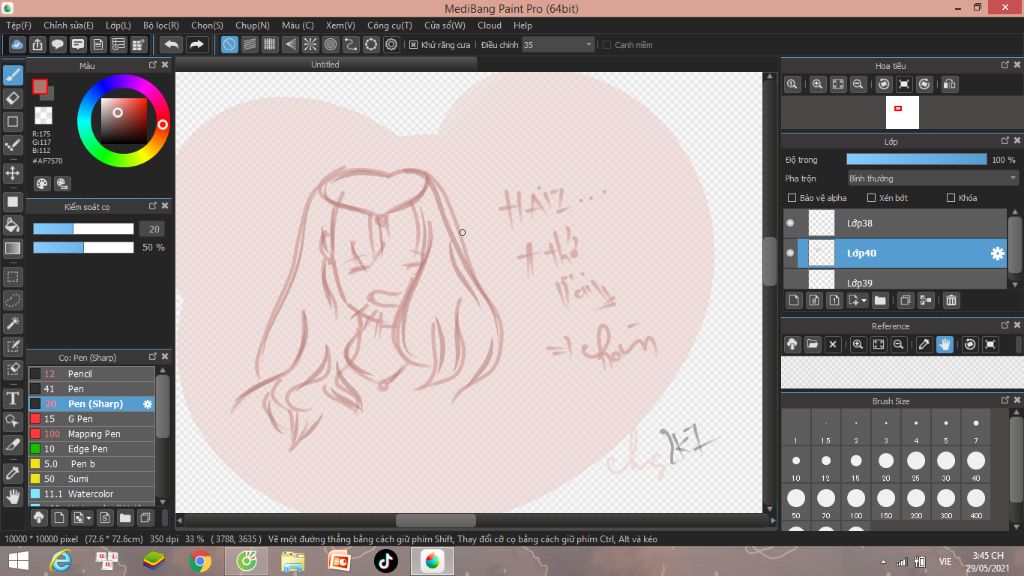The width and height of the screenshot is (1024, 576).
Task: Open the Điều chỉnh correction dropdown
Action: click(558, 44)
